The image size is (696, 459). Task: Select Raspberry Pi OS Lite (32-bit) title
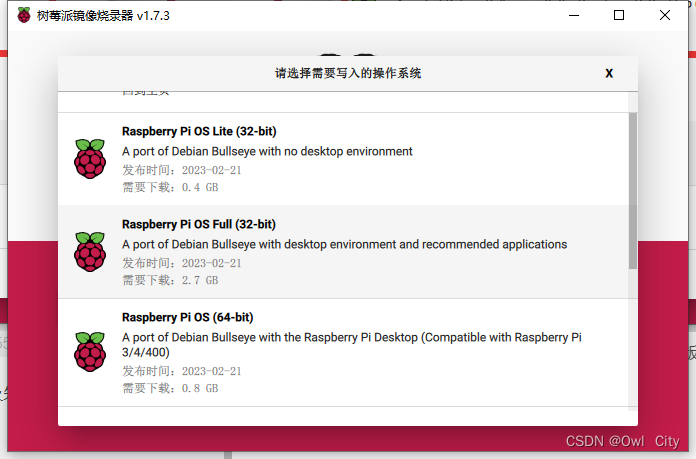(199, 131)
